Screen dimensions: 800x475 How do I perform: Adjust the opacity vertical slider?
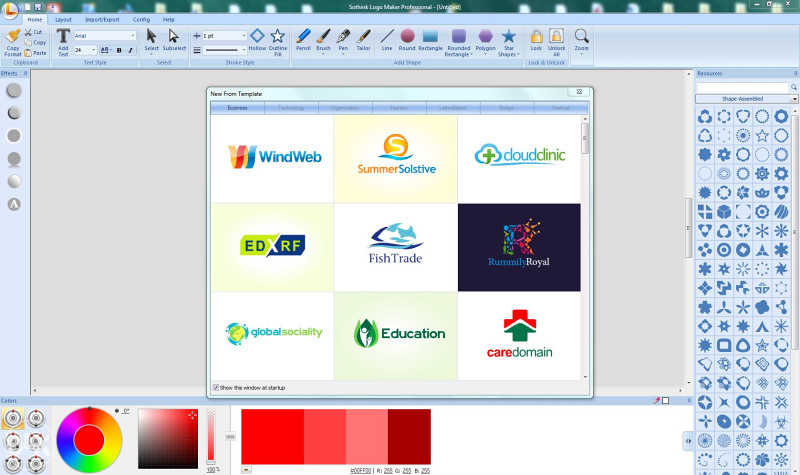[x=211, y=436]
